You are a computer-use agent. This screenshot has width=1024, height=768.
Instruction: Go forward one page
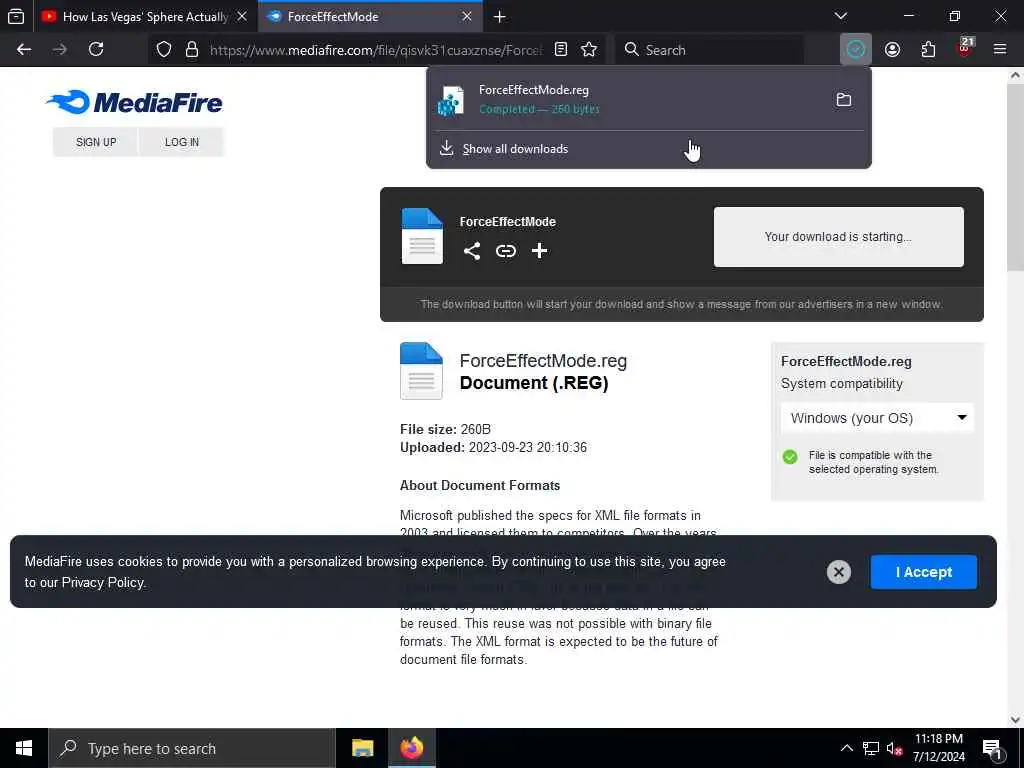59,50
